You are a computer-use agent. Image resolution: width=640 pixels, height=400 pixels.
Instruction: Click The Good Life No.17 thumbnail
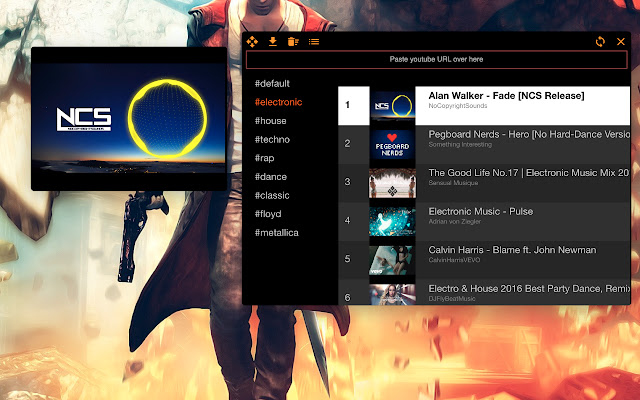click(392, 183)
